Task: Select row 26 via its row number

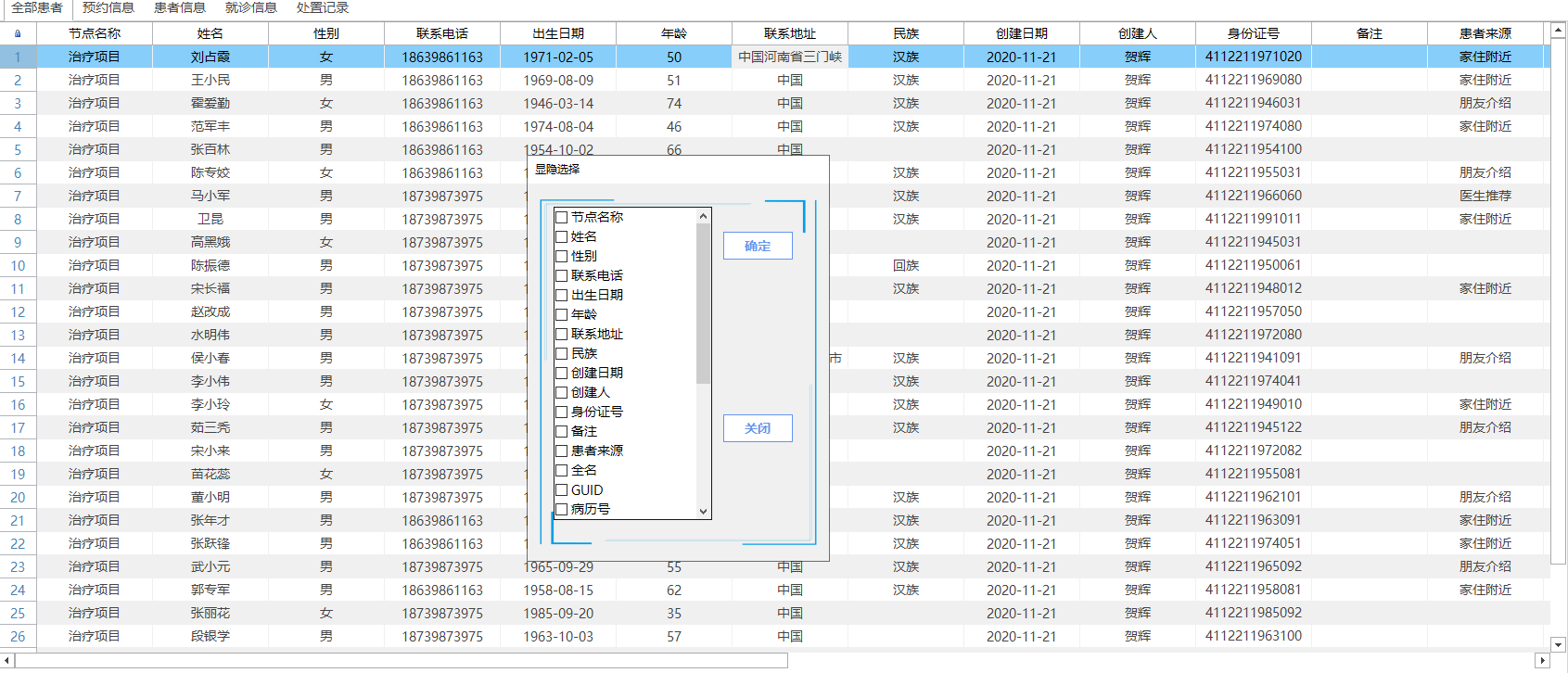Action: tap(18, 637)
